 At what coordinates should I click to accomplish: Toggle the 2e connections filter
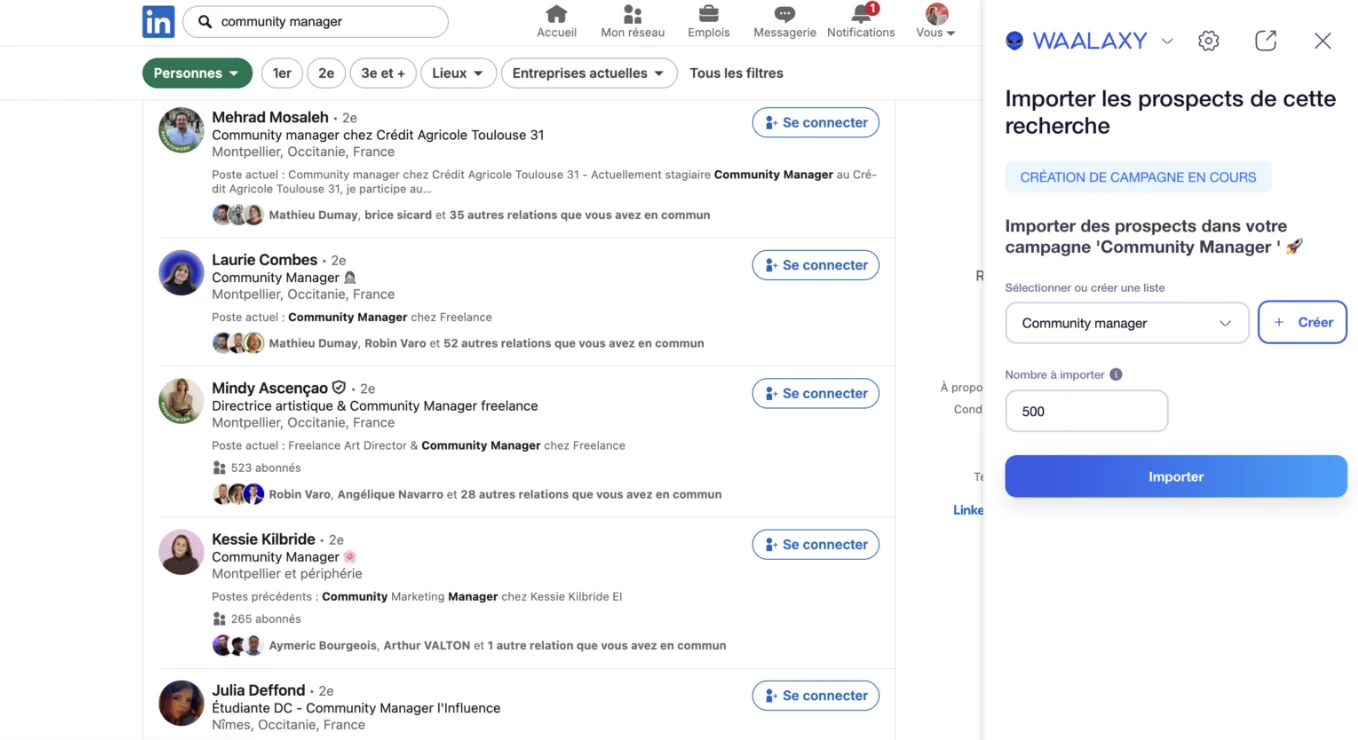coord(327,73)
